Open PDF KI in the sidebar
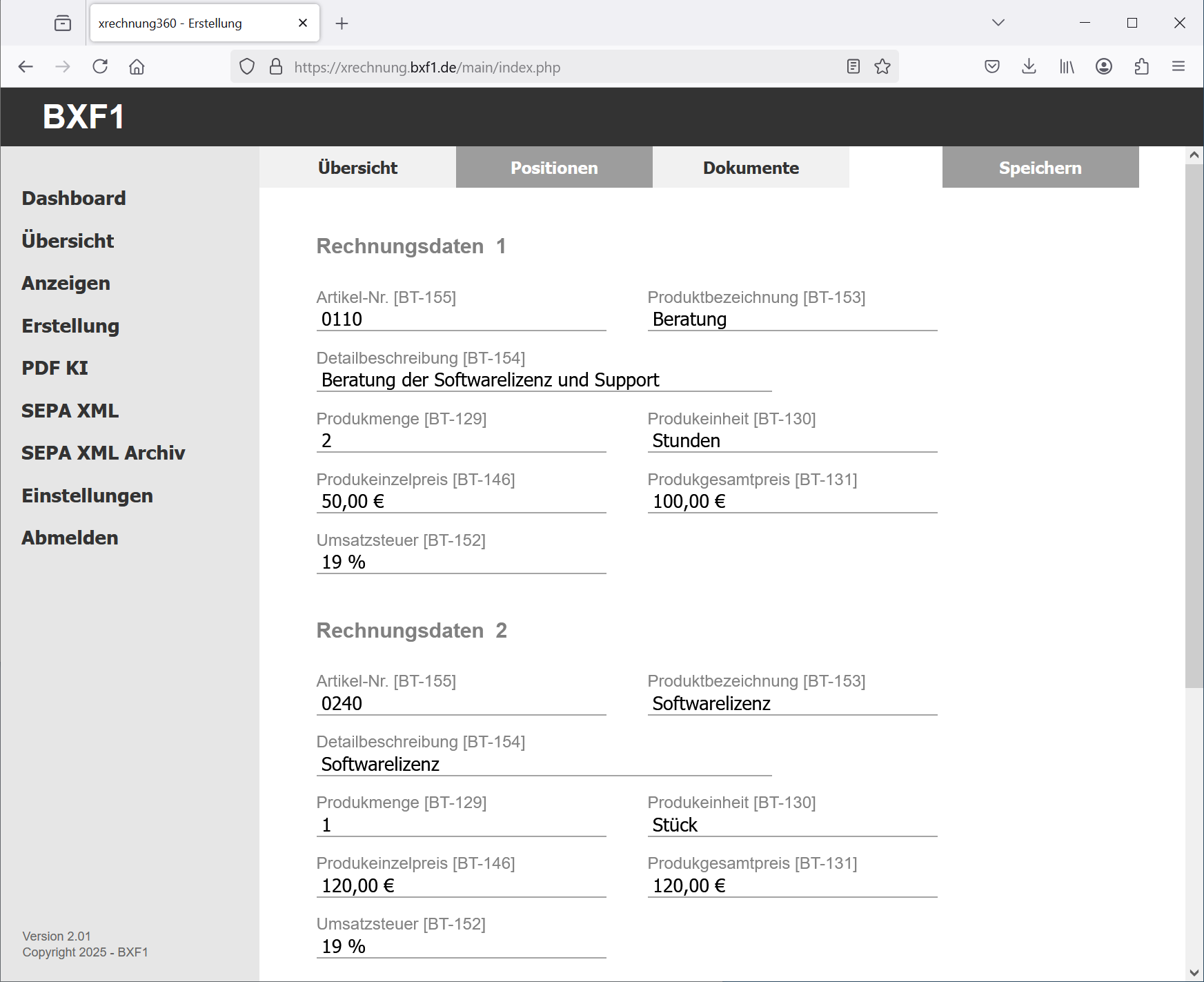1204x982 pixels. tap(55, 368)
